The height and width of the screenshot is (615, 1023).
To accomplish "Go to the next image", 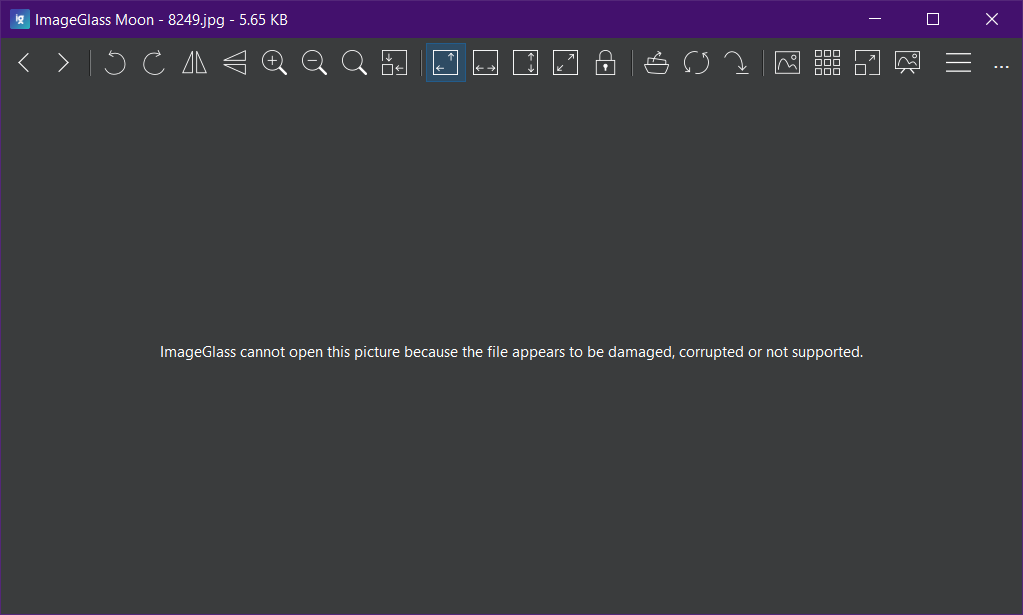I will click(63, 62).
